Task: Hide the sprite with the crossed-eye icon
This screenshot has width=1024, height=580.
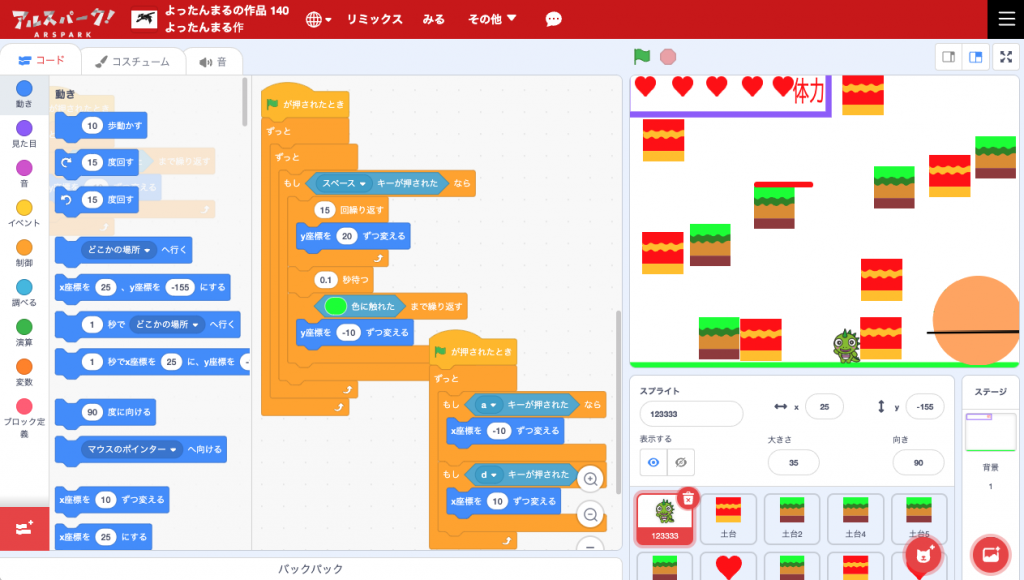Action: pyautogui.click(x=680, y=462)
